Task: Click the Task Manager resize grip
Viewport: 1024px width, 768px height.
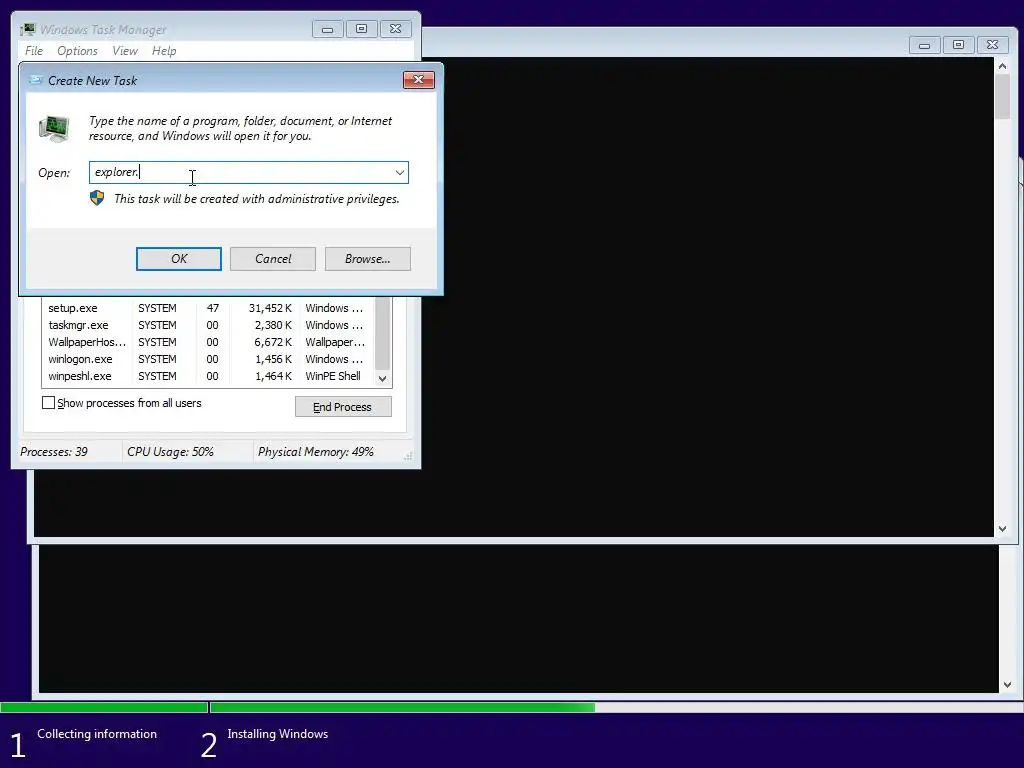Action: pyautogui.click(x=408, y=456)
